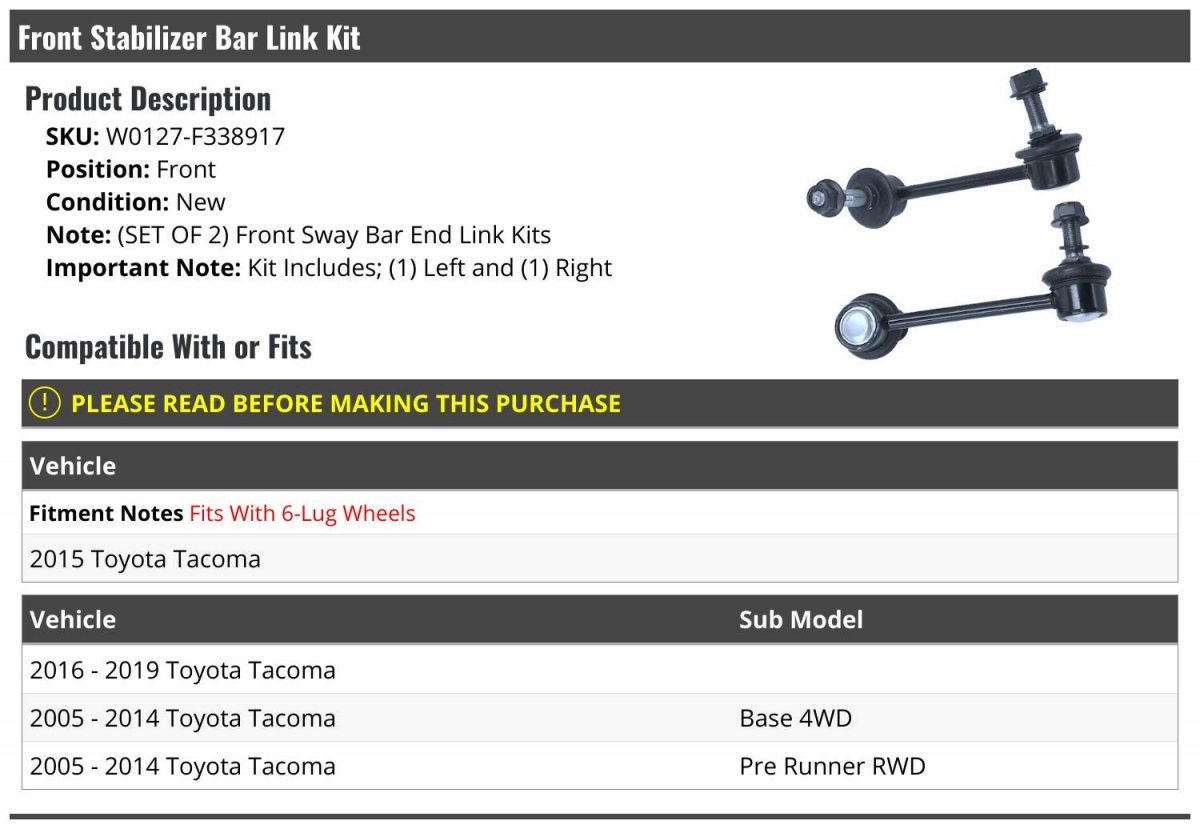Select the 2016 - 2019 Toyota Tacoma row

pos(182,670)
